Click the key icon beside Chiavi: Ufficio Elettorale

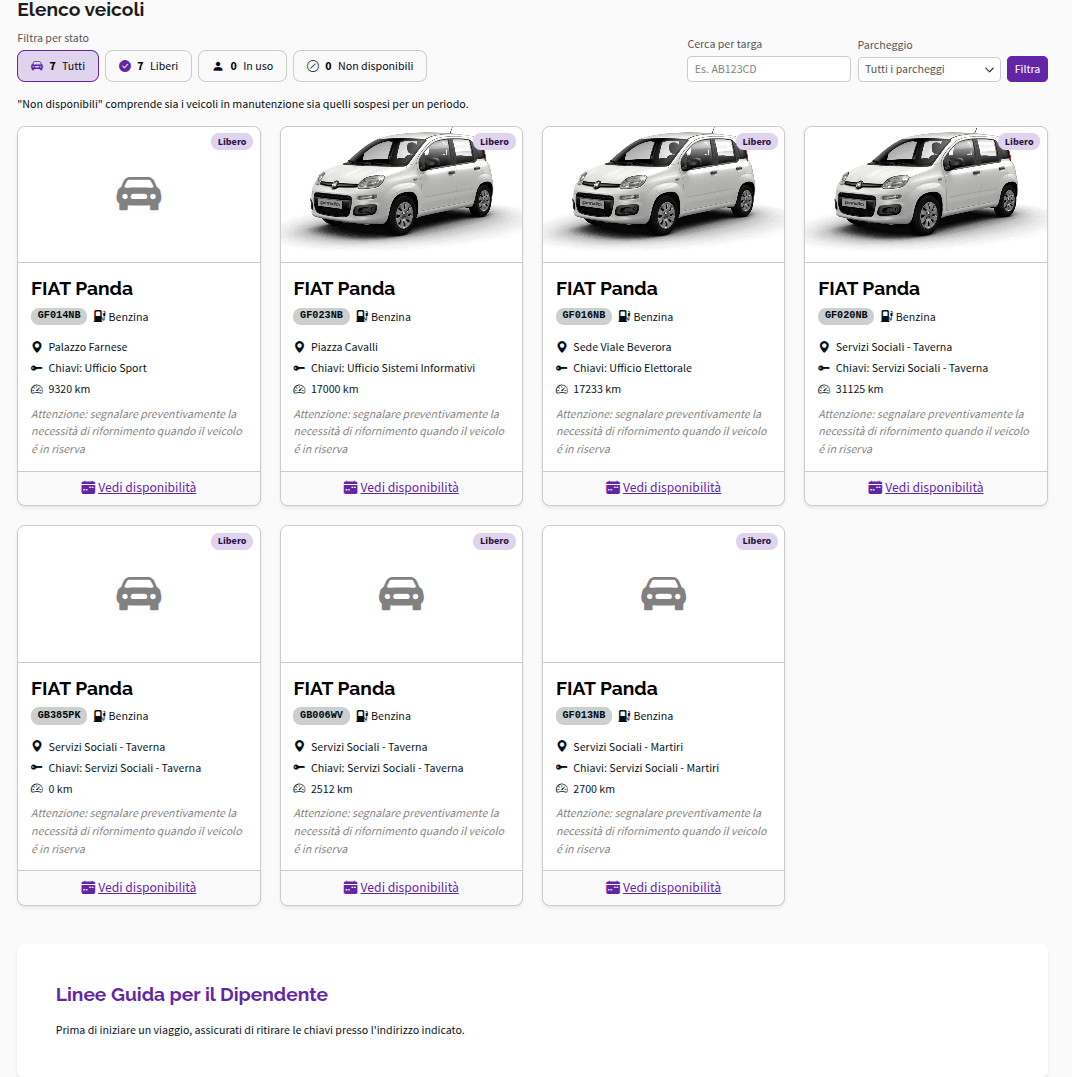coord(562,368)
